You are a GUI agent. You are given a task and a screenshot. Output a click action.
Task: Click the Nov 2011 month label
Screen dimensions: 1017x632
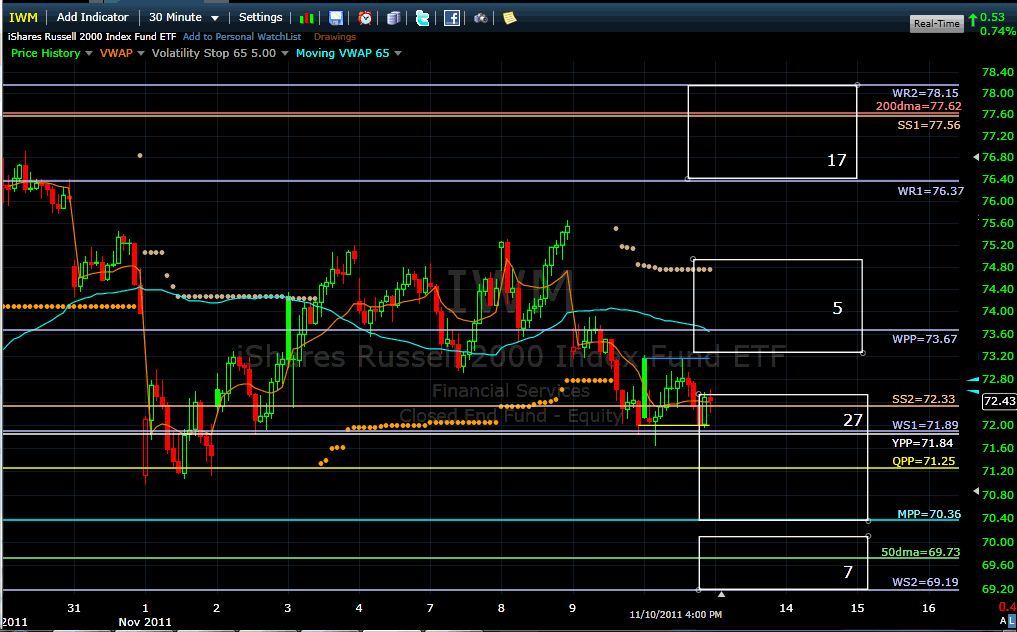145,622
